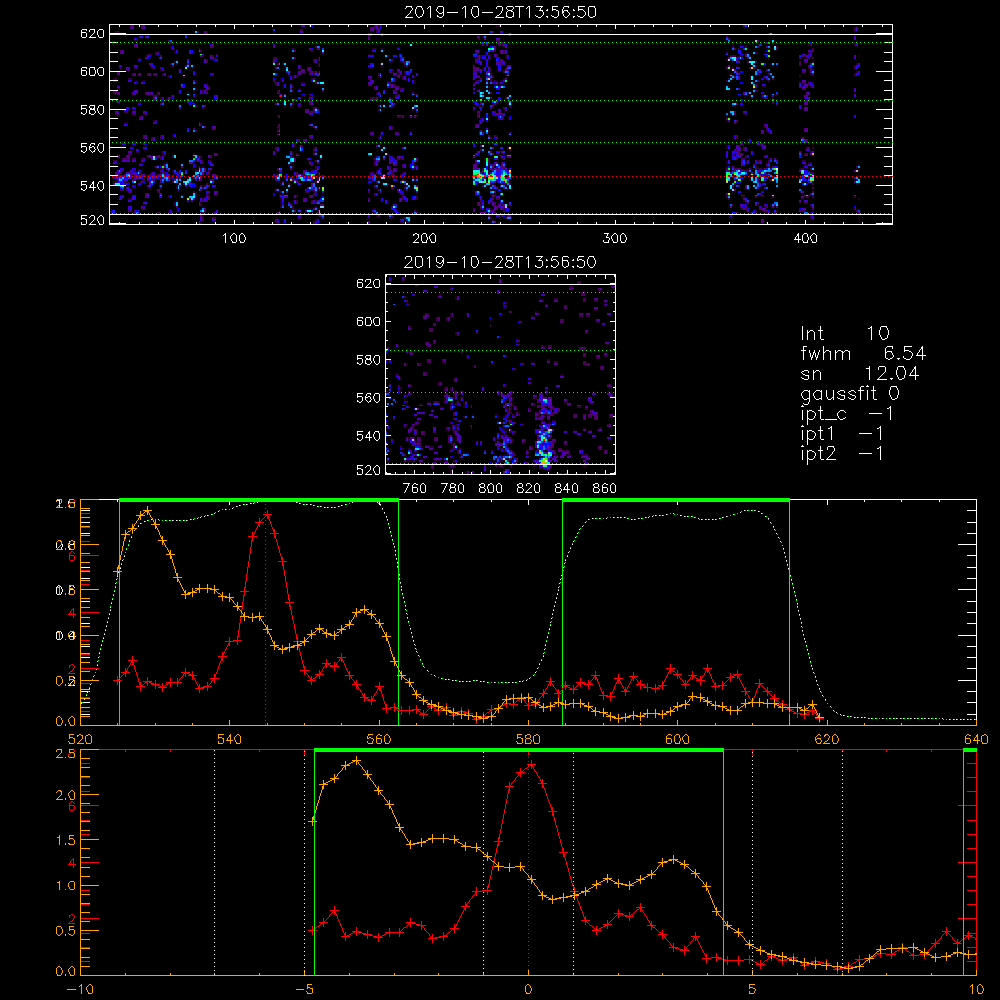The height and width of the screenshot is (1000, 1000).
Task: Click the middle plot title 2019-10-28T13:56:50
Action: [500, 262]
